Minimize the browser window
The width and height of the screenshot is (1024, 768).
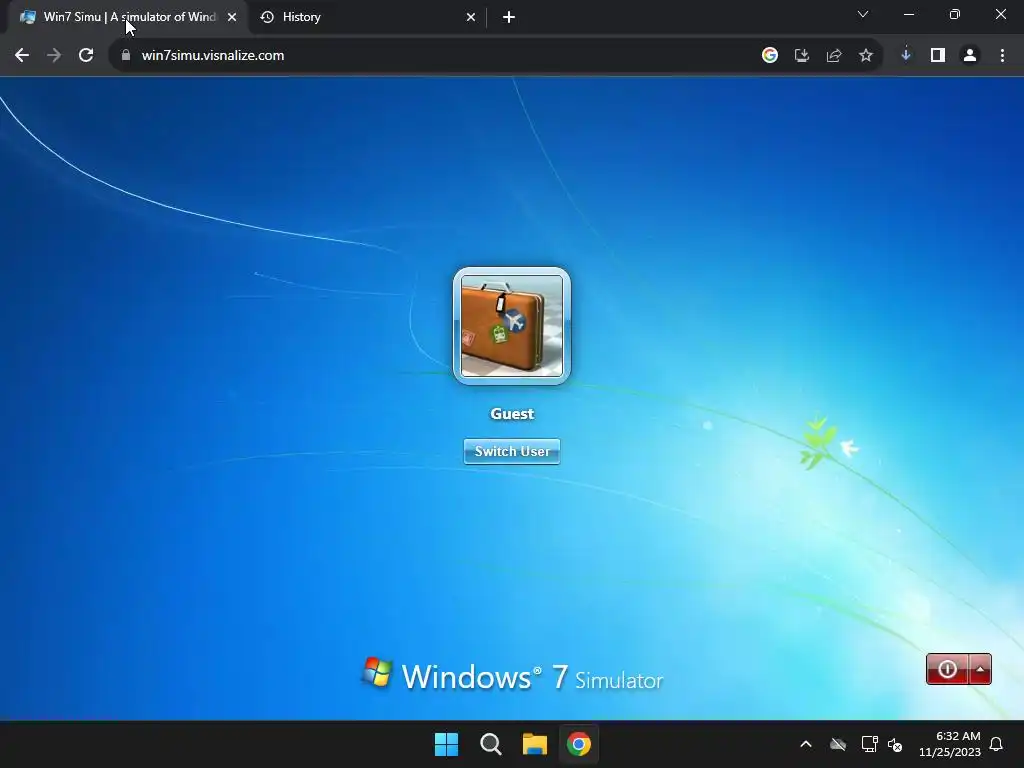908,14
